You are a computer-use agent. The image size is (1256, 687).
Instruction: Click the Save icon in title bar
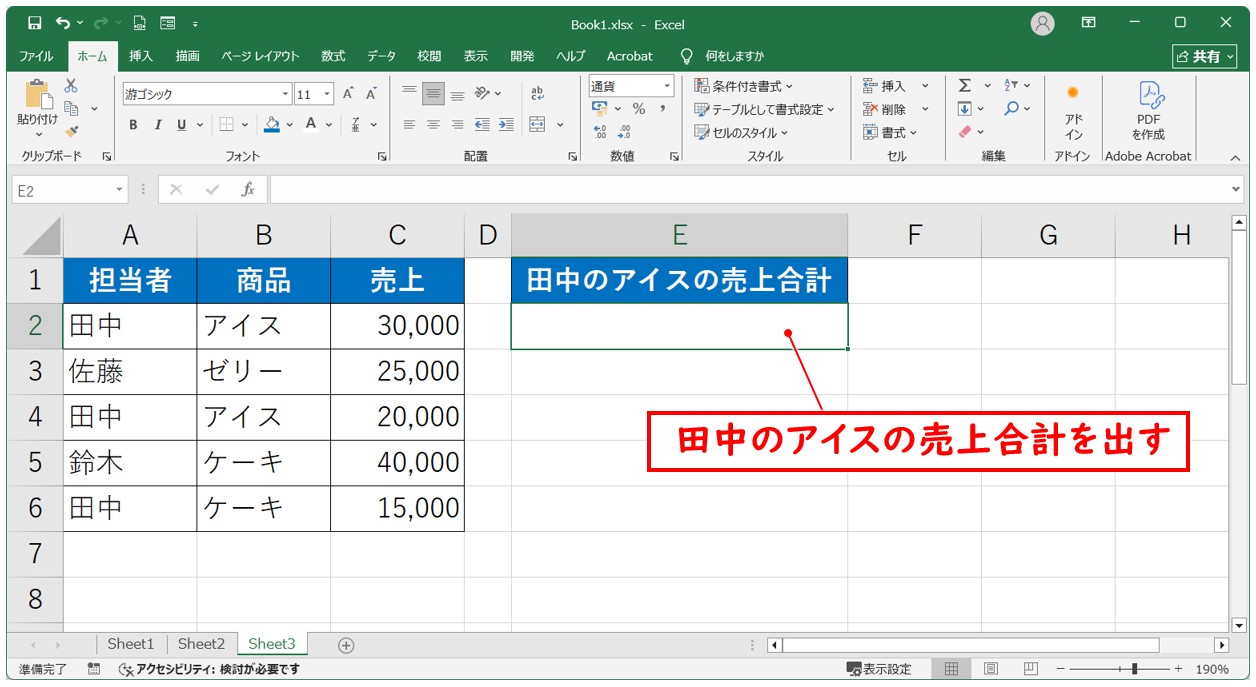[35, 23]
